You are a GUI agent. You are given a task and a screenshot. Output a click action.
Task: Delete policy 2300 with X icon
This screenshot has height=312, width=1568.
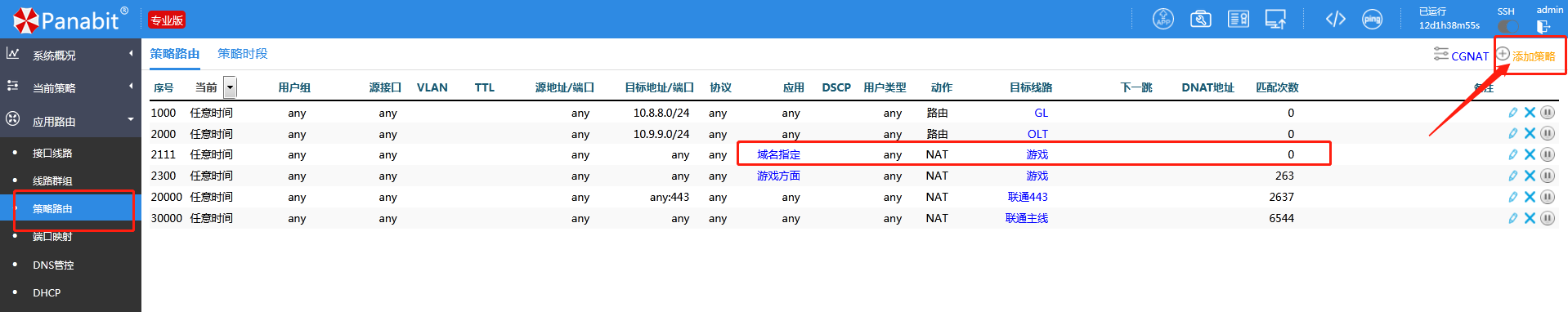click(1530, 176)
